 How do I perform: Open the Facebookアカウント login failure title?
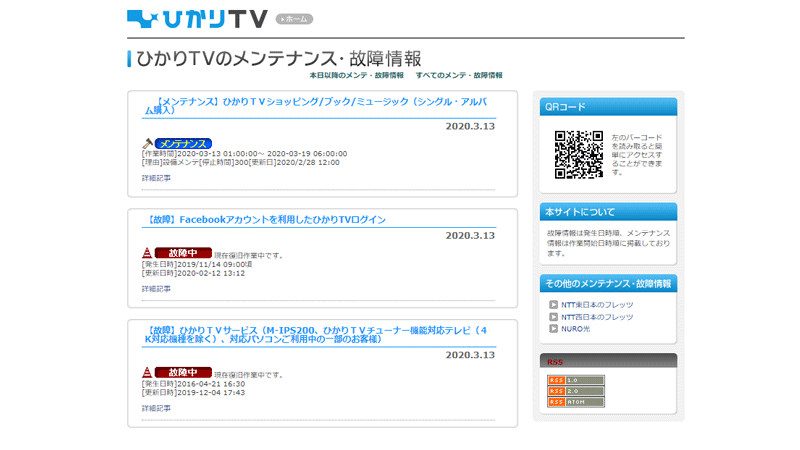click(x=266, y=220)
